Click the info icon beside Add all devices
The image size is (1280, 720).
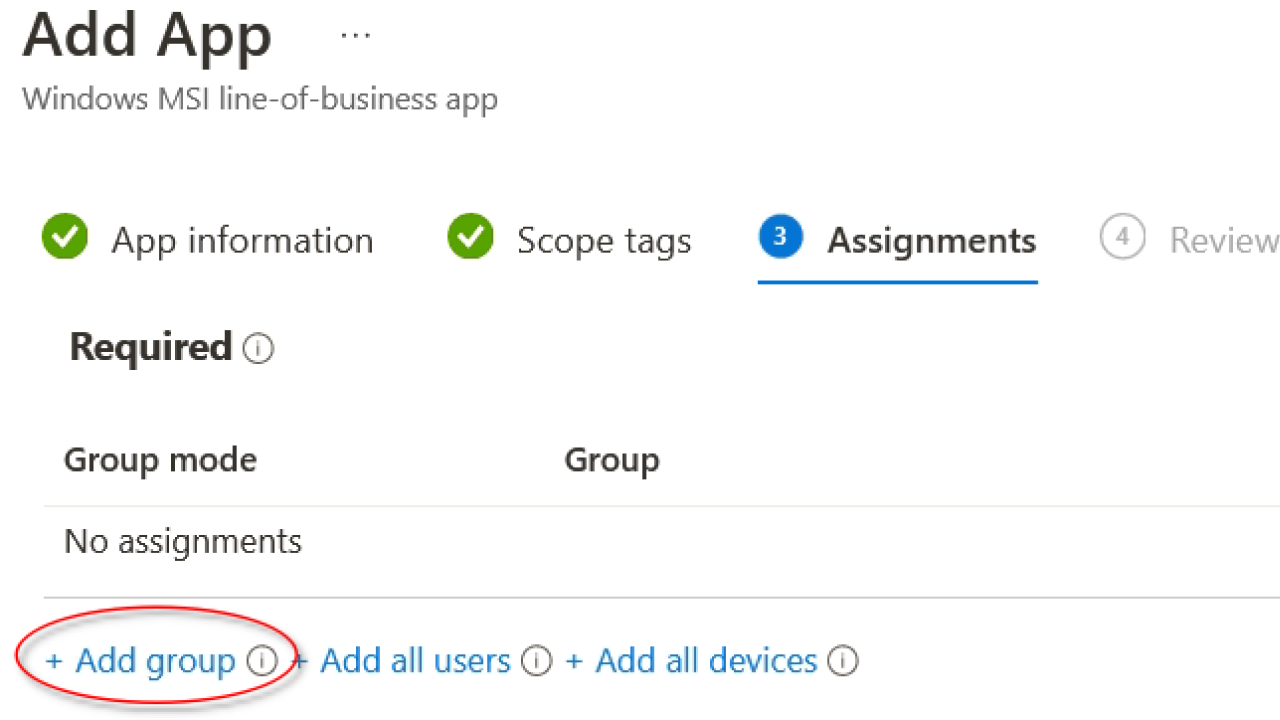click(x=843, y=661)
